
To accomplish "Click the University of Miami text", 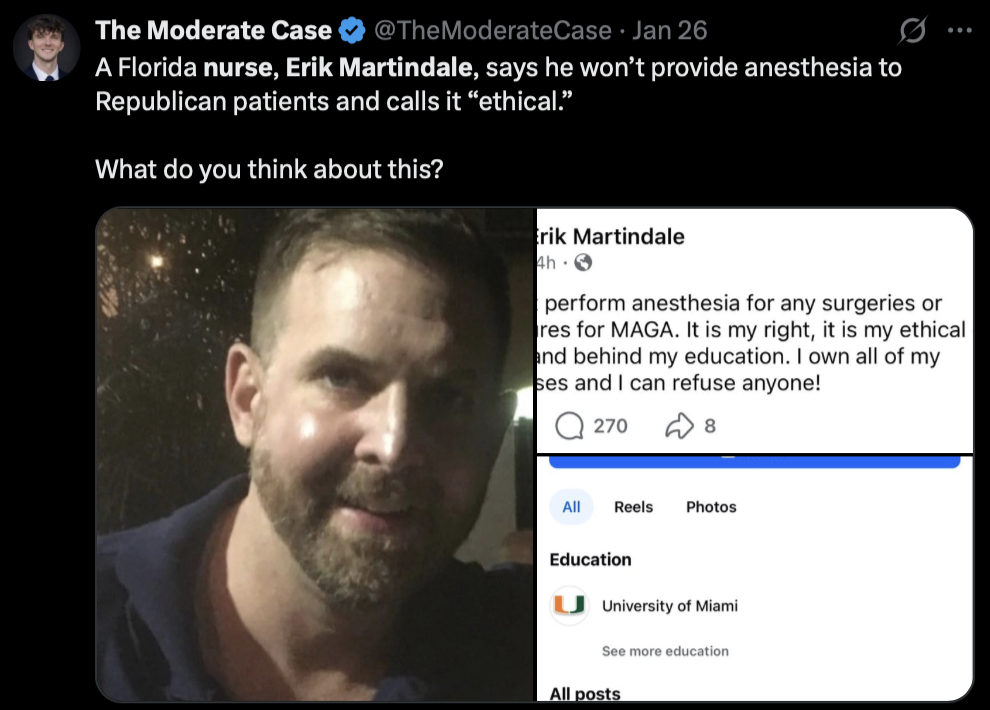I will pyautogui.click(x=669, y=606).
